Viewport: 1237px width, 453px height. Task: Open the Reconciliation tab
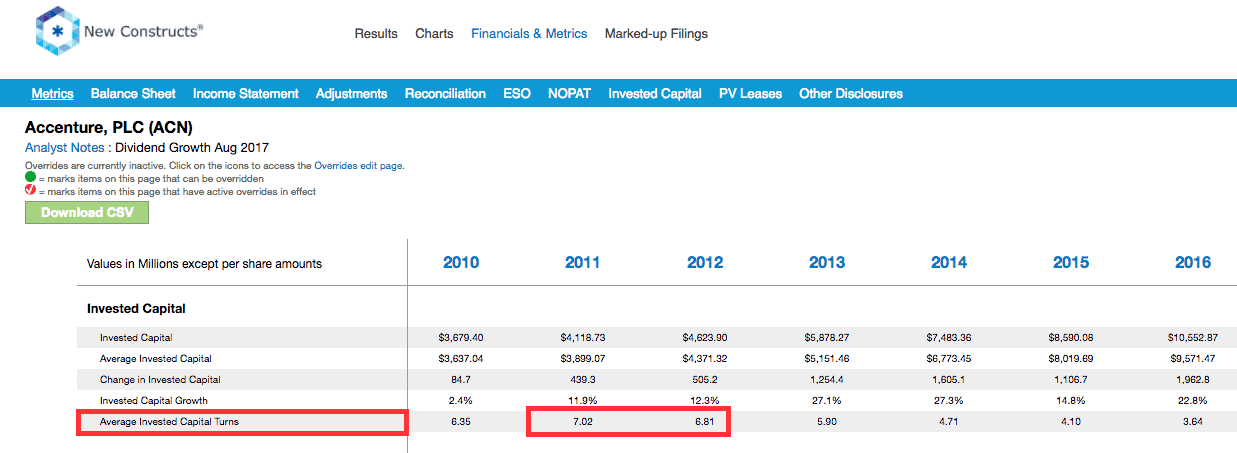[445, 93]
